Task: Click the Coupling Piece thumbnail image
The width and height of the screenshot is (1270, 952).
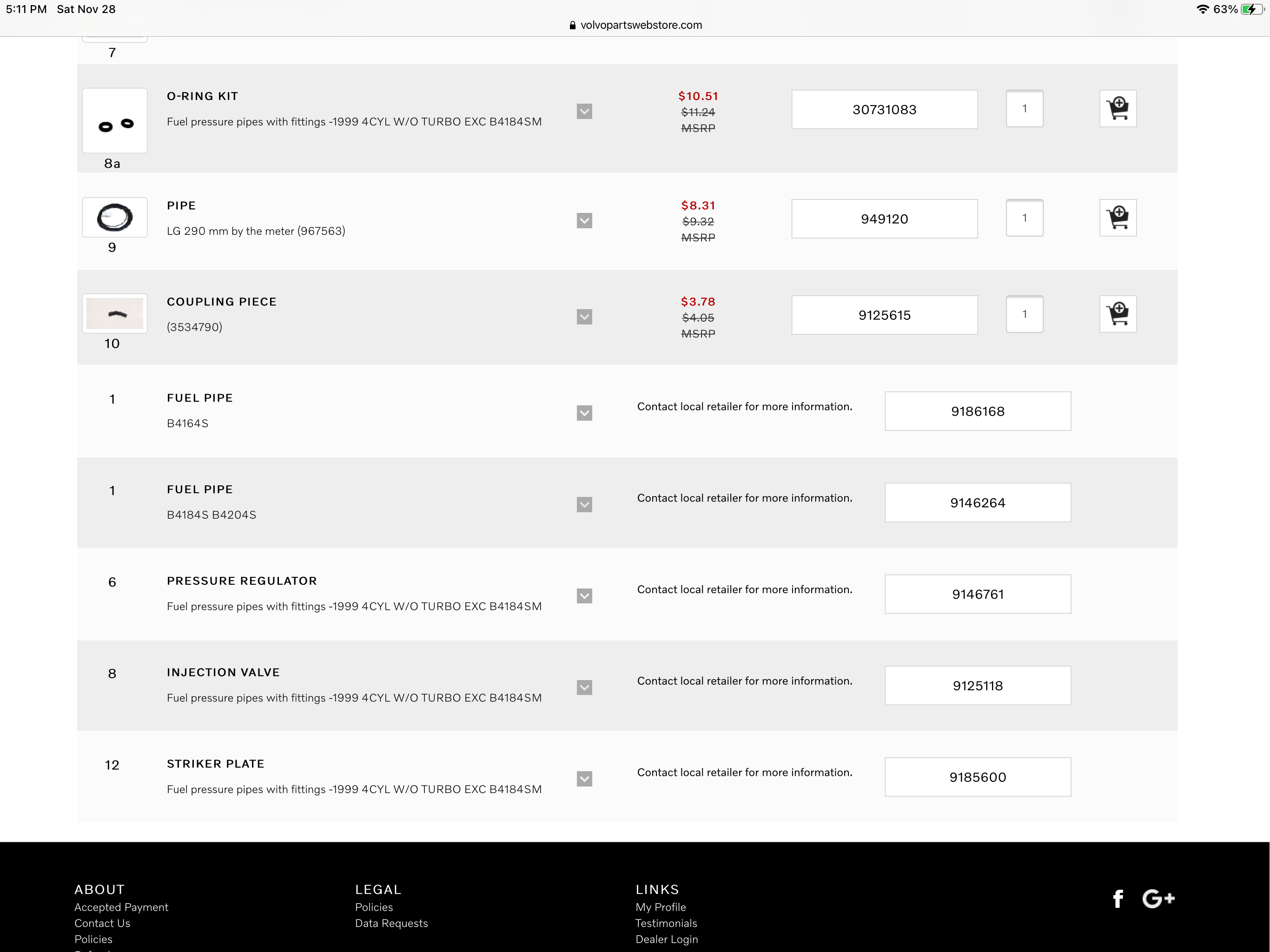Action: click(115, 313)
